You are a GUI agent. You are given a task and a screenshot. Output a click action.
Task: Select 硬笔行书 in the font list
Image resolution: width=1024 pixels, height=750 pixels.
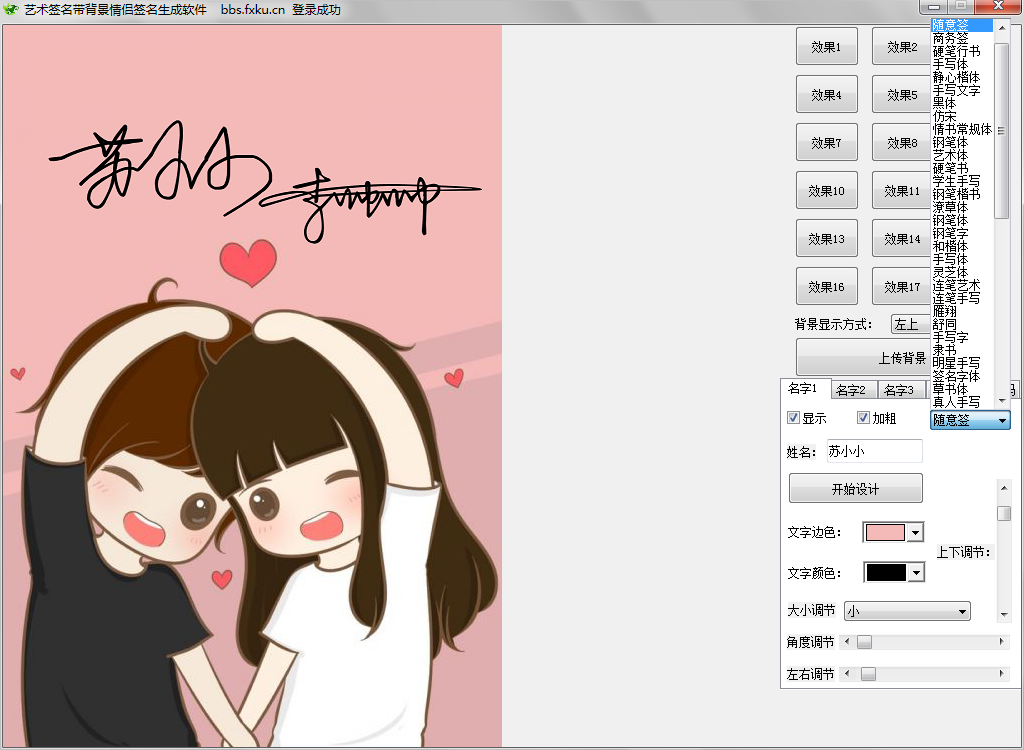coord(962,51)
